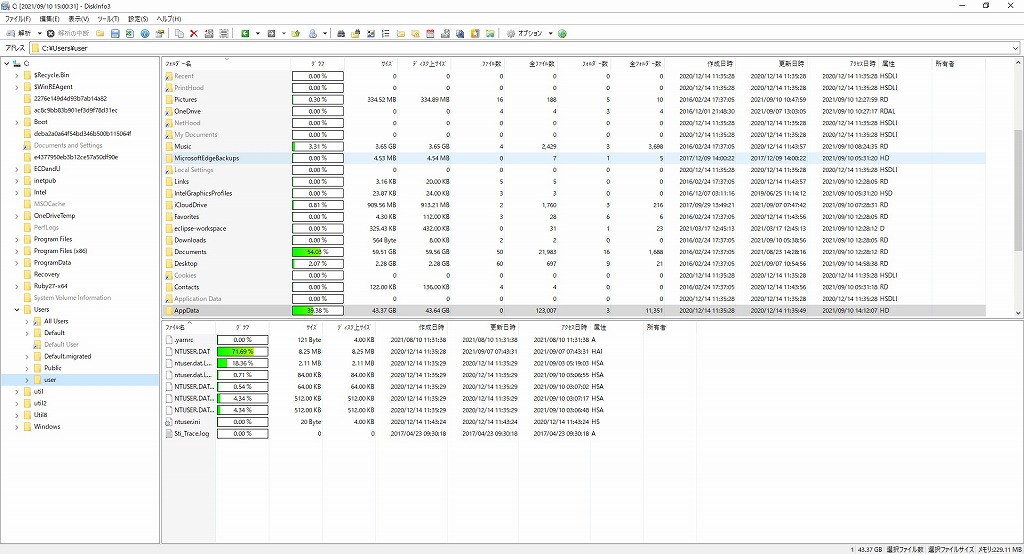The height and width of the screenshot is (554, 1024).
Task: Open the 設定(S) menu
Action: point(138,19)
